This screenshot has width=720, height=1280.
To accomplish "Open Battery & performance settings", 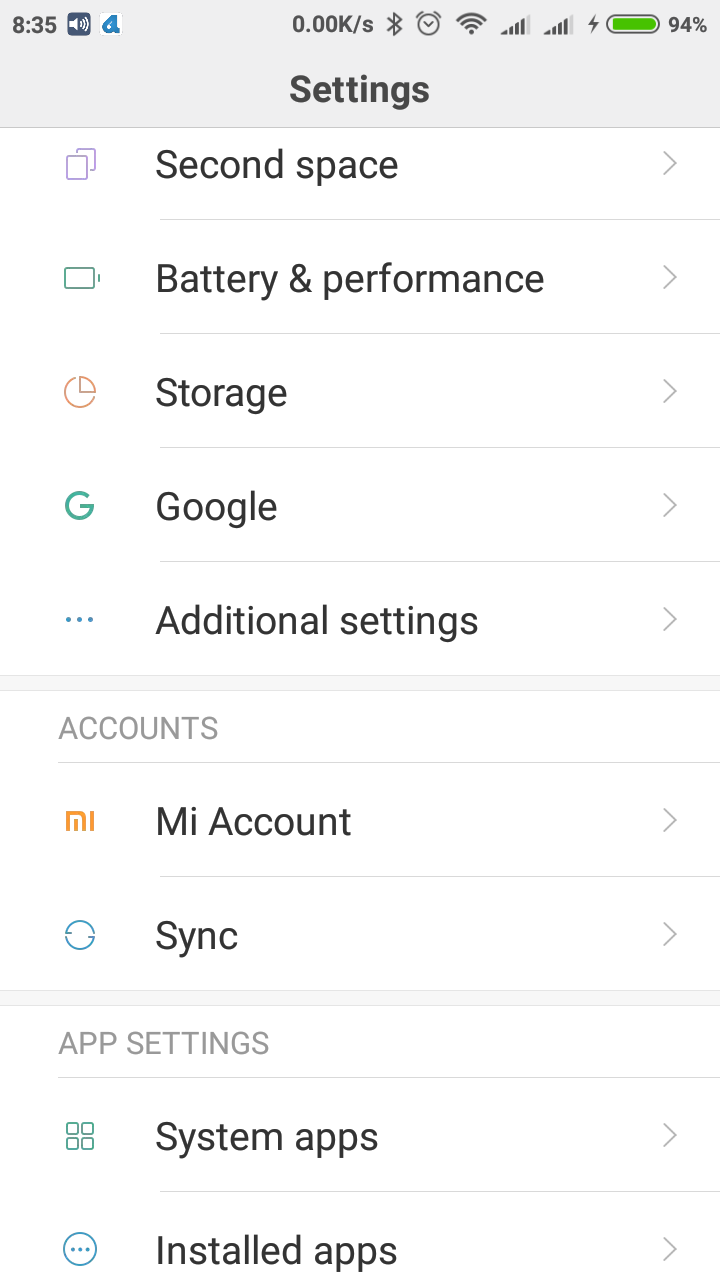I will click(349, 278).
